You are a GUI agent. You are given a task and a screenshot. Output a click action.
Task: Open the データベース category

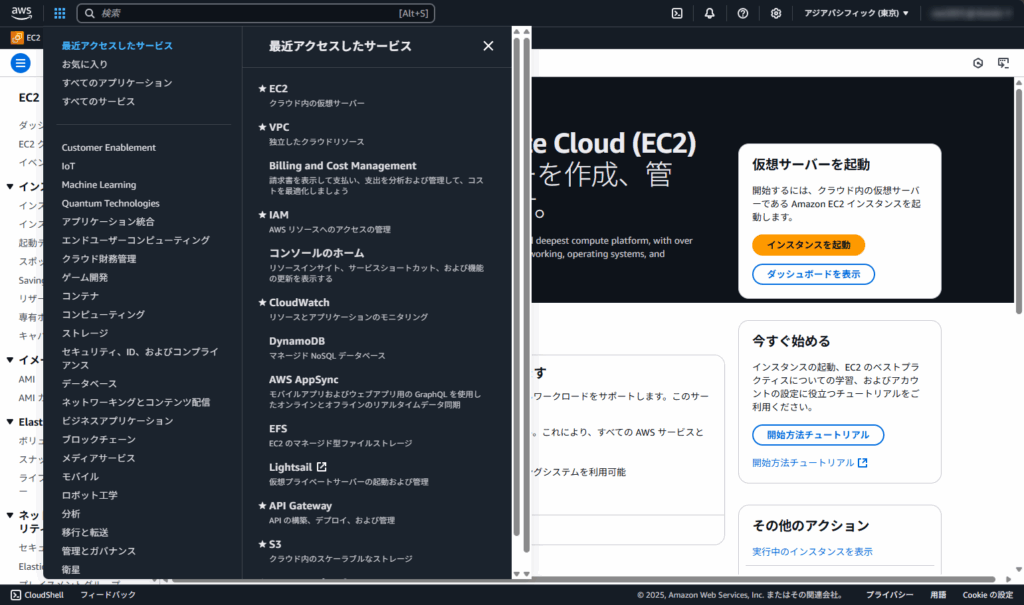click(x=89, y=384)
